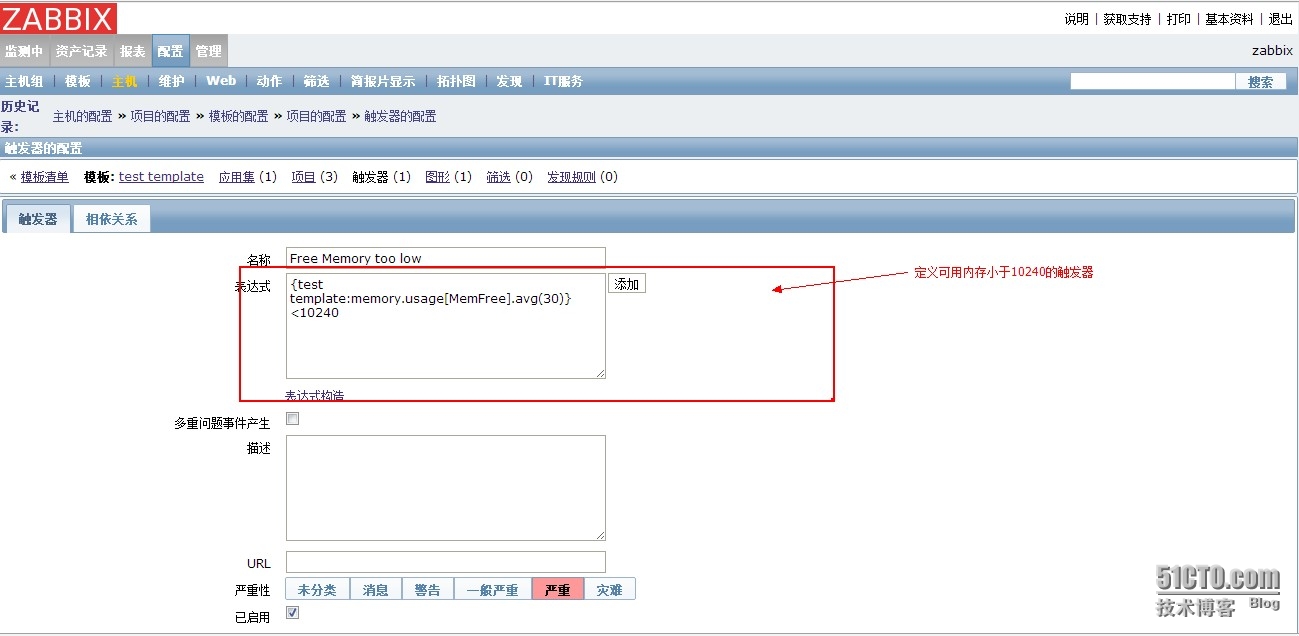
Task: Switch to the 相依关系 tab
Action: coord(111,219)
